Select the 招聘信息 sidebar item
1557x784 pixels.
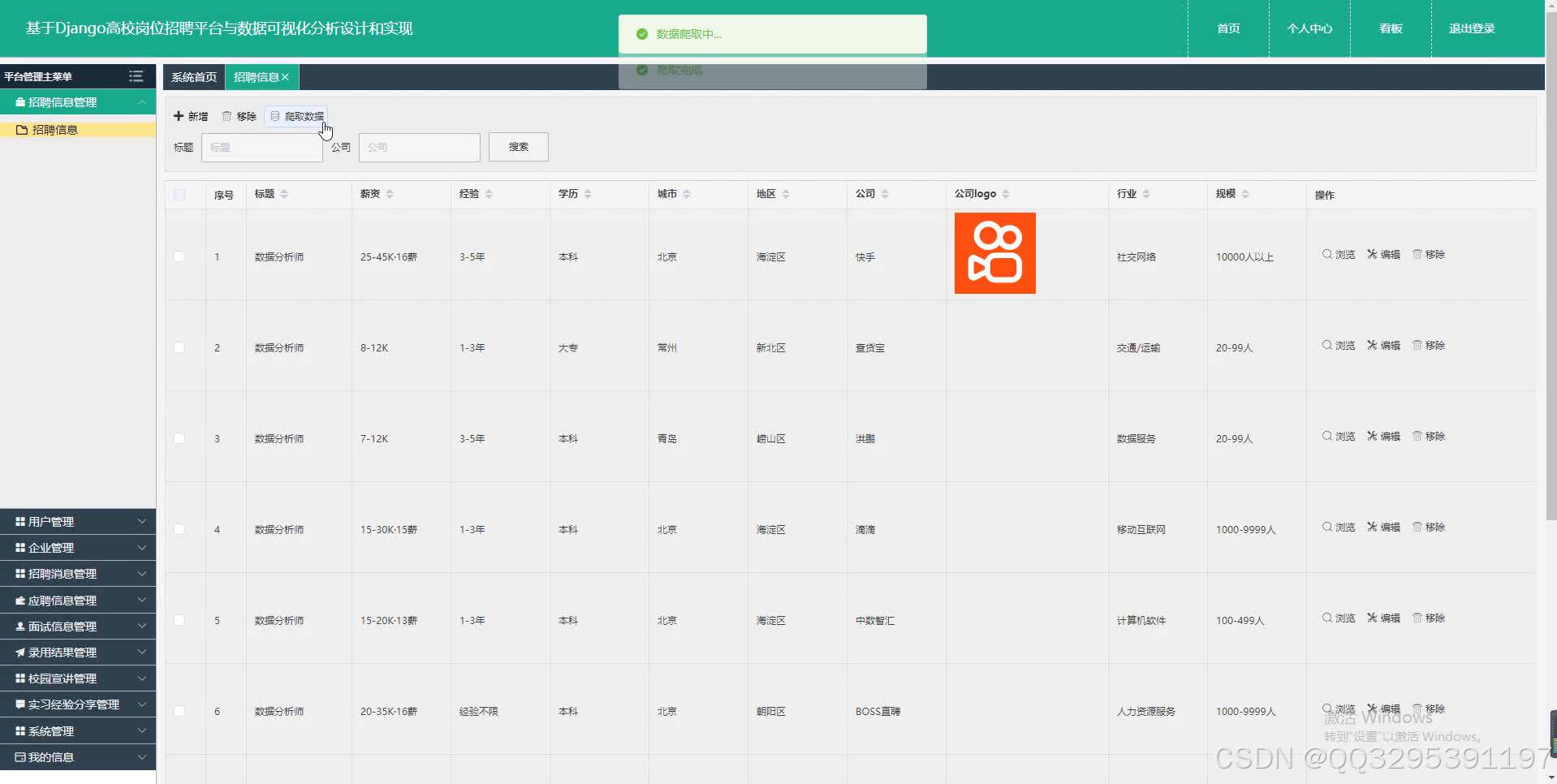[78, 130]
